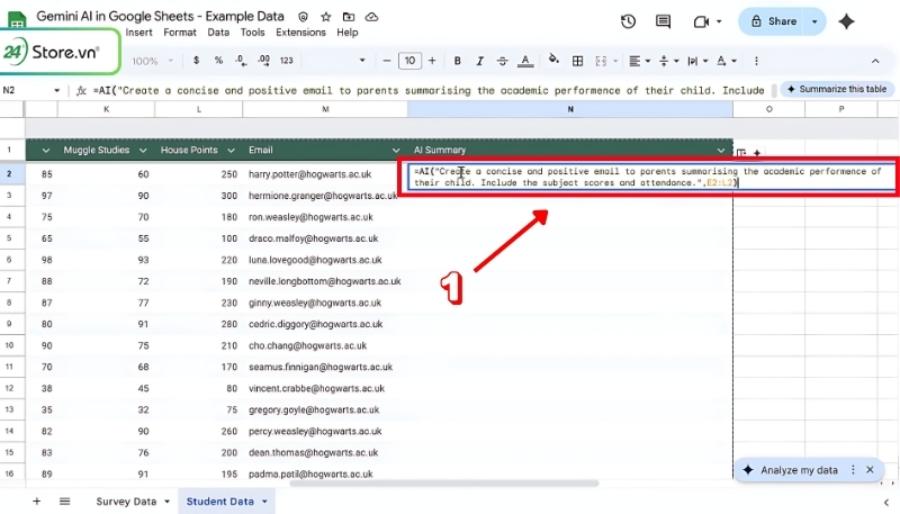Open the Extensions menu
The width and height of the screenshot is (900, 514).
point(301,33)
